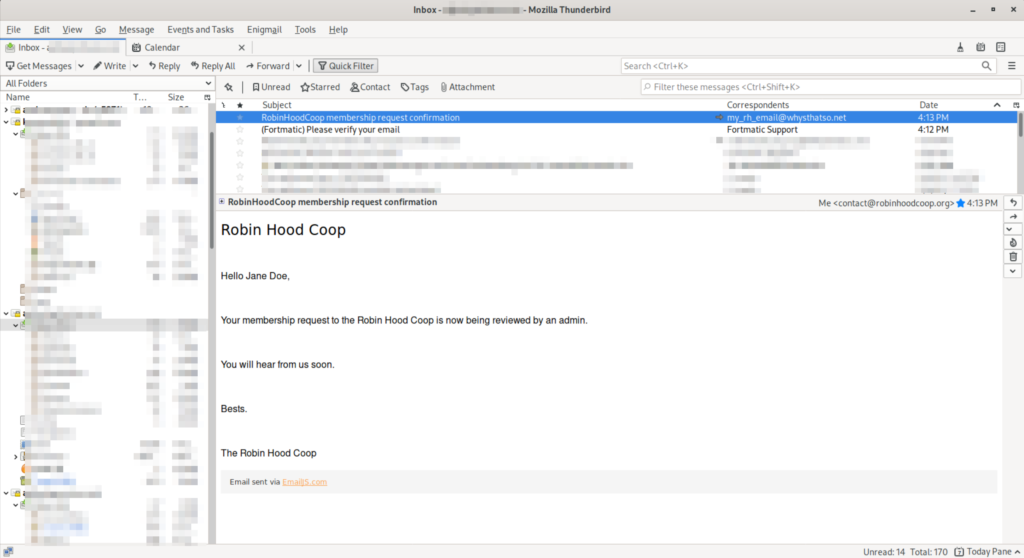Open the EmailJS.com link
Image resolution: width=1024 pixels, height=558 pixels.
click(304, 482)
